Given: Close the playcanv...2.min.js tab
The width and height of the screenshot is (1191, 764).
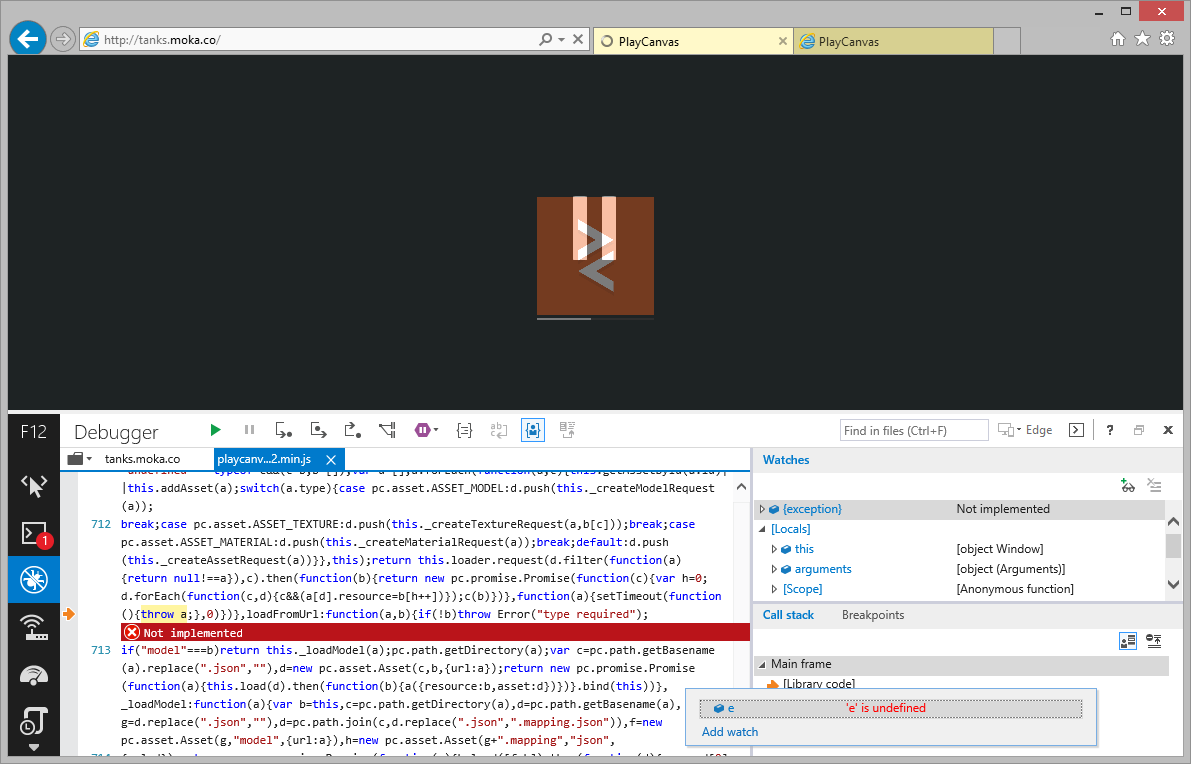Looking at the screenshot, I should click(x=330, y=459).
